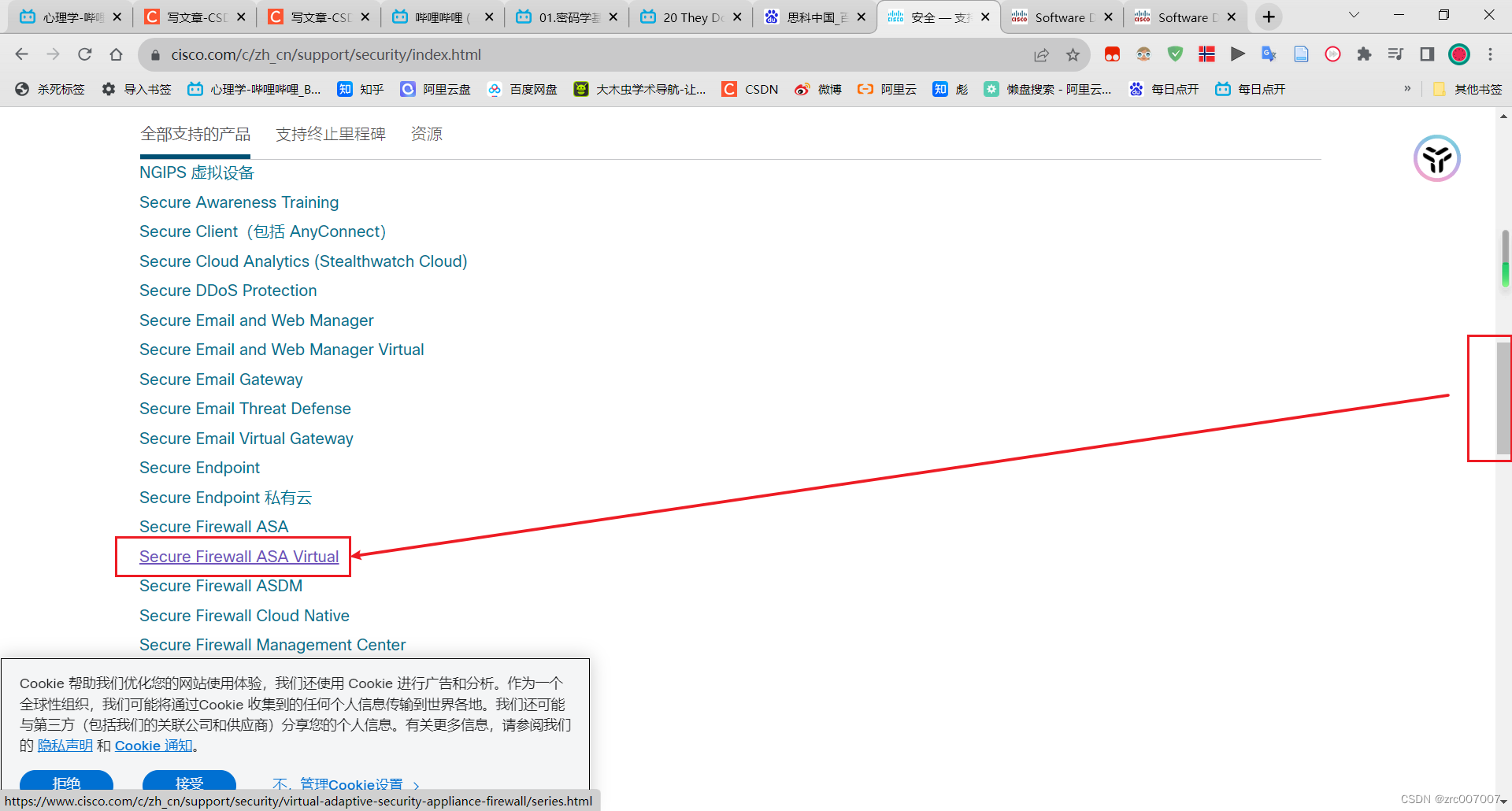This screenshot has height=811, width=1512.
Task: Open the 阿里云盘 bookmark
Action: coord(435,89)
